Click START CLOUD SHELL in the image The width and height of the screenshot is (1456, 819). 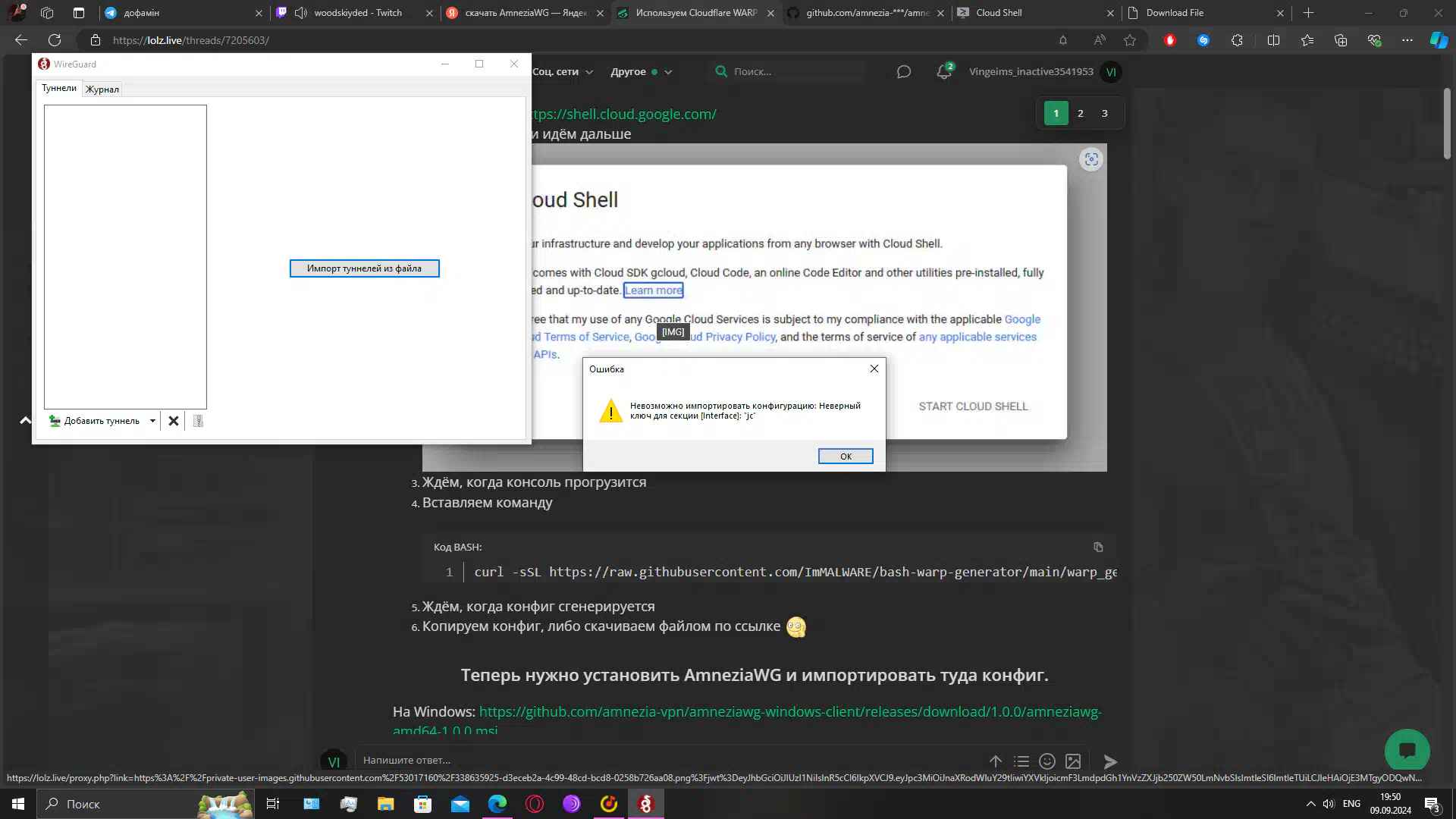click(973, 406)
